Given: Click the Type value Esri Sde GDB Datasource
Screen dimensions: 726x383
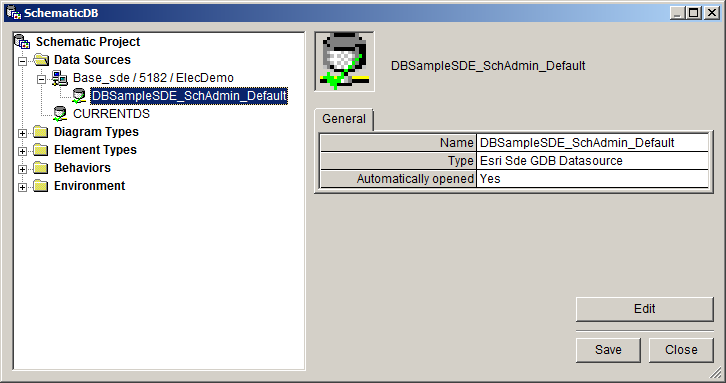Looking at the screenshot, I should click(x=593, y=161).
